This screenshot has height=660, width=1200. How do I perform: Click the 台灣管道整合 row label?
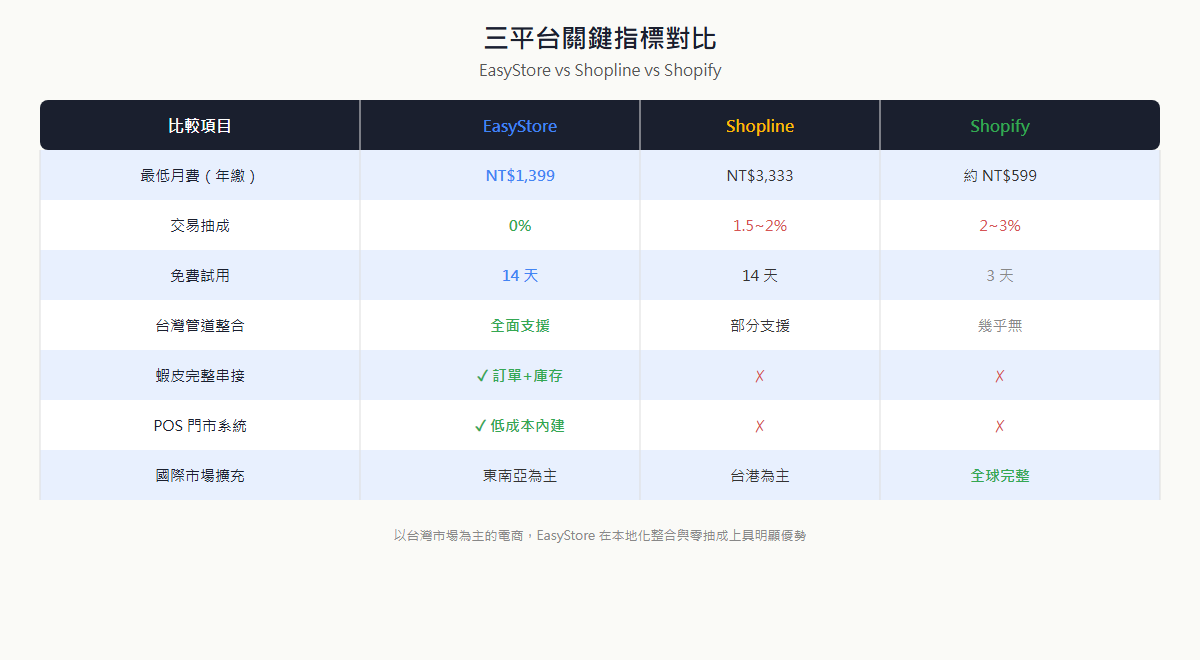point(200,326)
